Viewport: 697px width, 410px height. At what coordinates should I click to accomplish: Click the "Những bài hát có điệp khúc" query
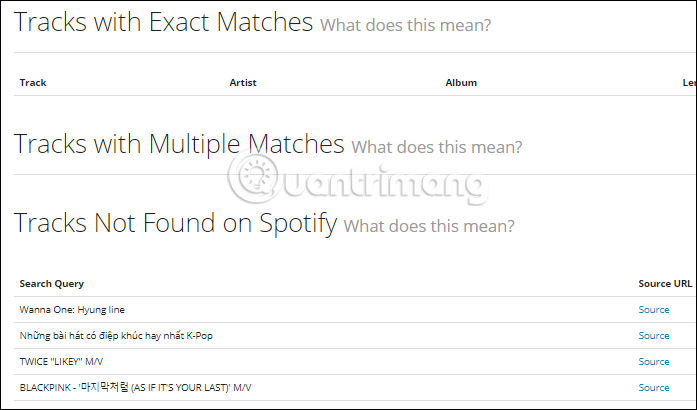(x=116, y=336)
